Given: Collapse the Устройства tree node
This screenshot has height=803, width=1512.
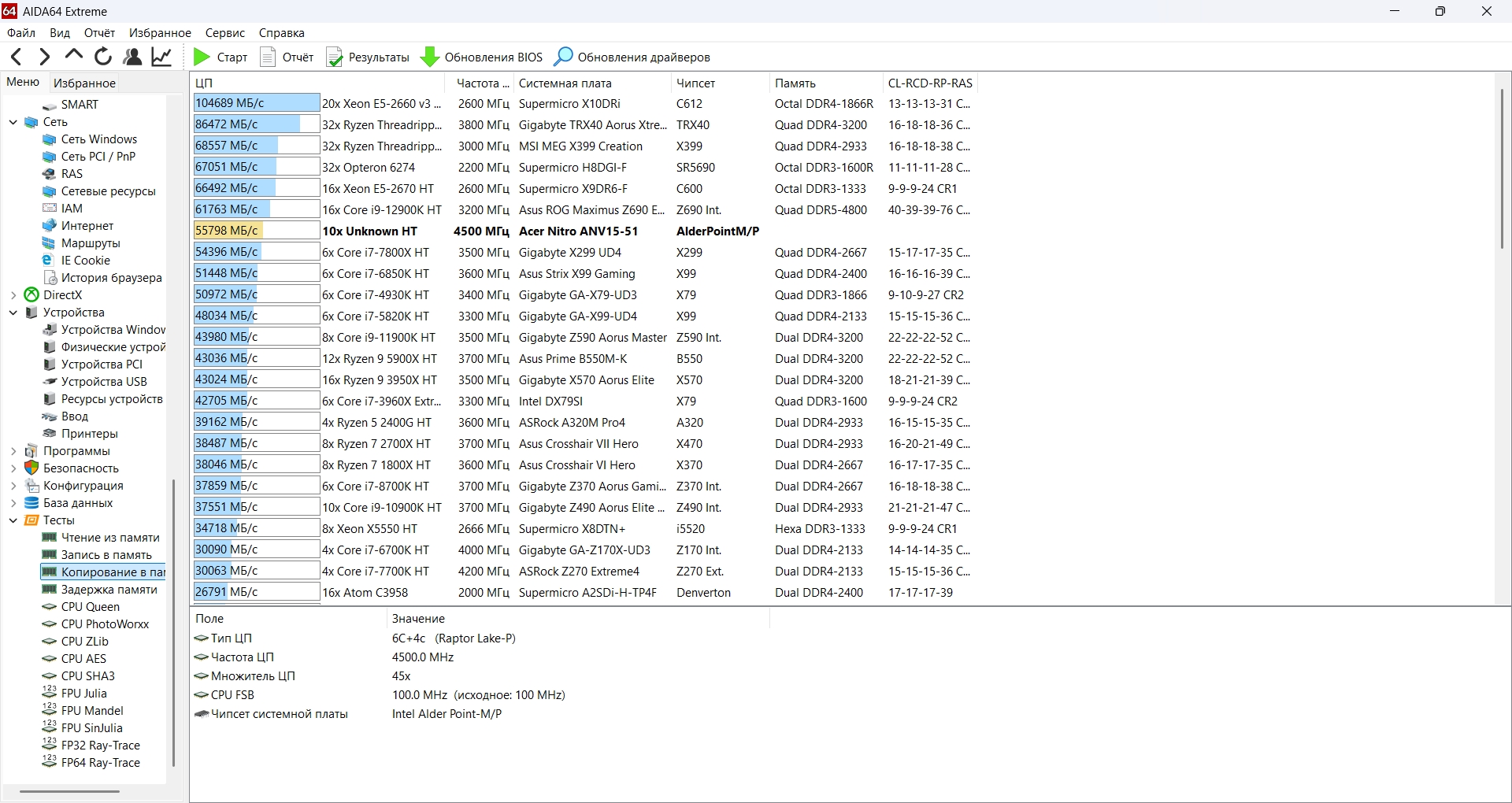Looking at the screenshot, I should 13,313.
